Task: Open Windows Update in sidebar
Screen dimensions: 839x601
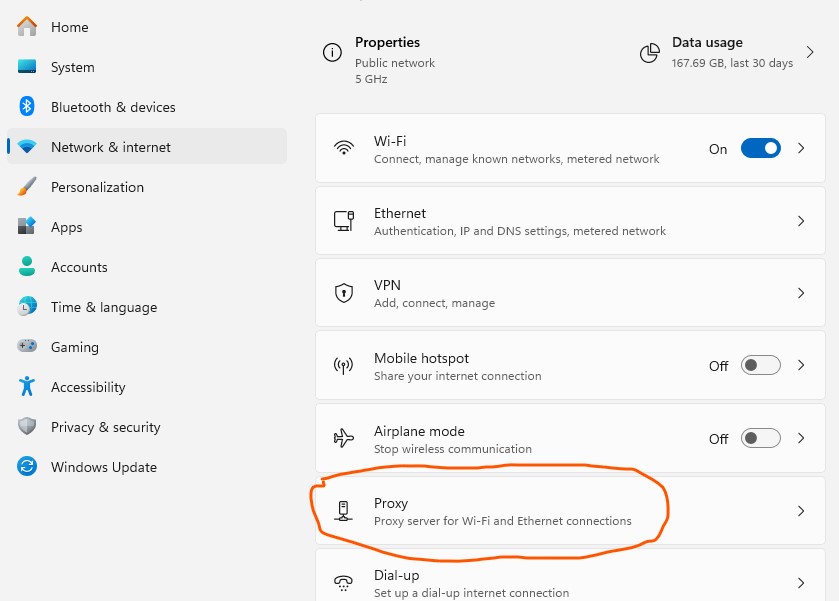Action: (104, 467)
